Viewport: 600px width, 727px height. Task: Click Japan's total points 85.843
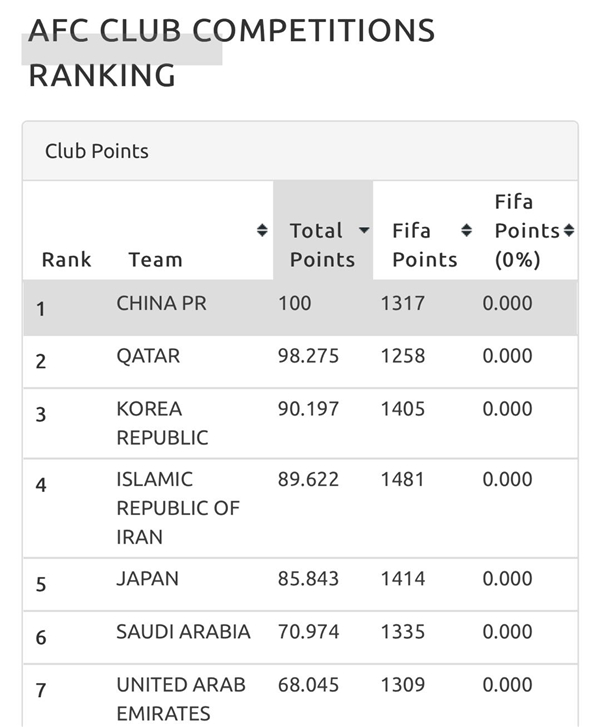click(308, 579)
